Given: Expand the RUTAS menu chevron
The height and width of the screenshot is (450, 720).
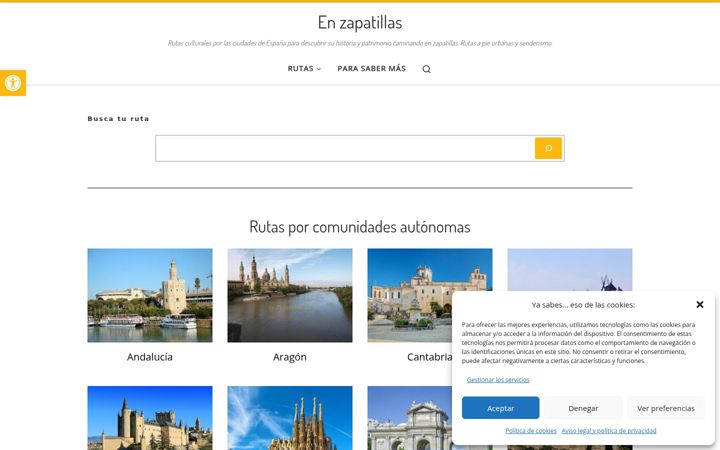Looking at the screenshot, I should (319, 69).
